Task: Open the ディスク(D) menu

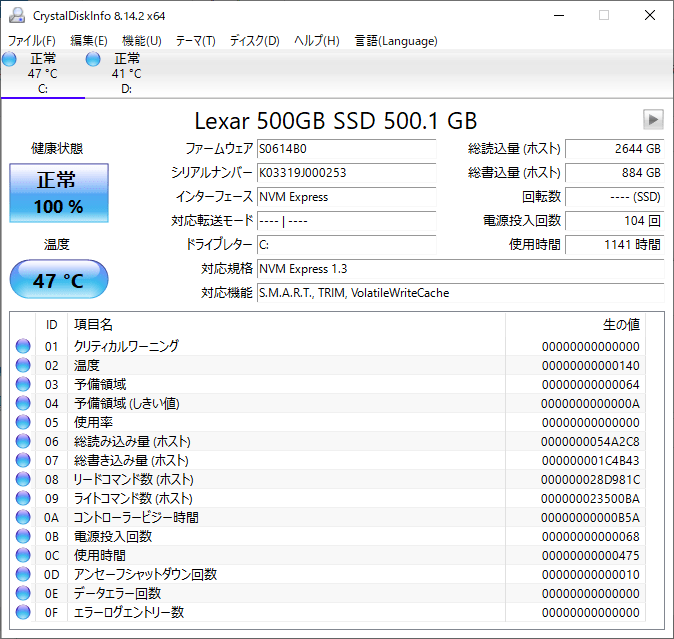Action: (x=254, y=41)
